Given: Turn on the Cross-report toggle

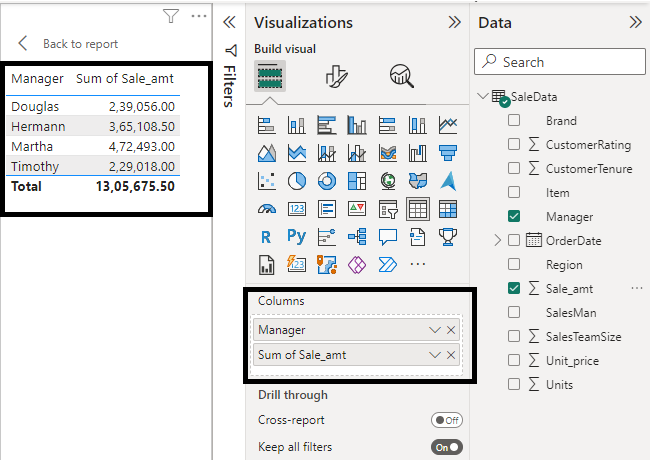Looking at the screenshot, I should coord(446,420).
